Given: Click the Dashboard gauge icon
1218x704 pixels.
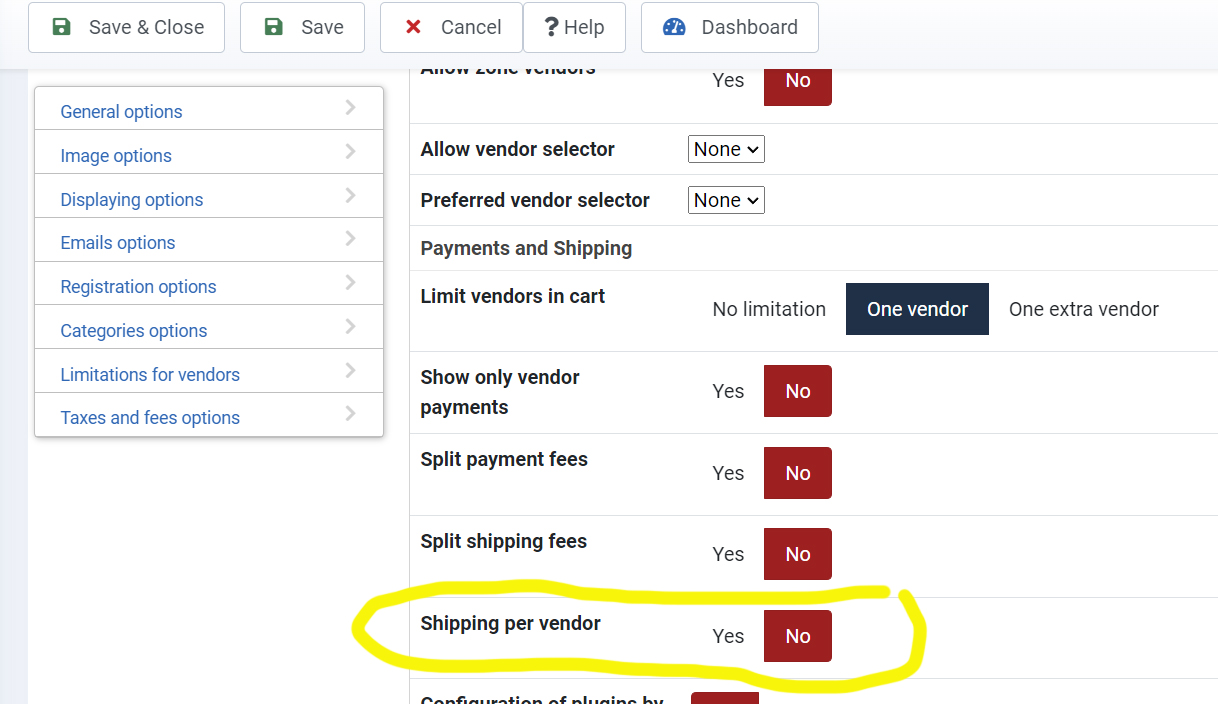Looking at the screenshot, I should click(x=675, y=27).
